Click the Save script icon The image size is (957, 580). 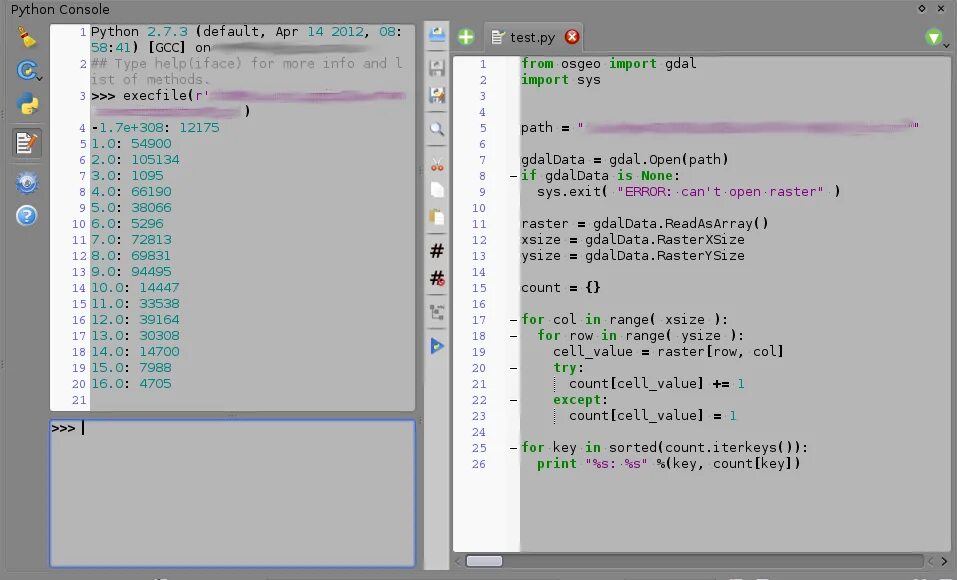[x=436, y=67]
